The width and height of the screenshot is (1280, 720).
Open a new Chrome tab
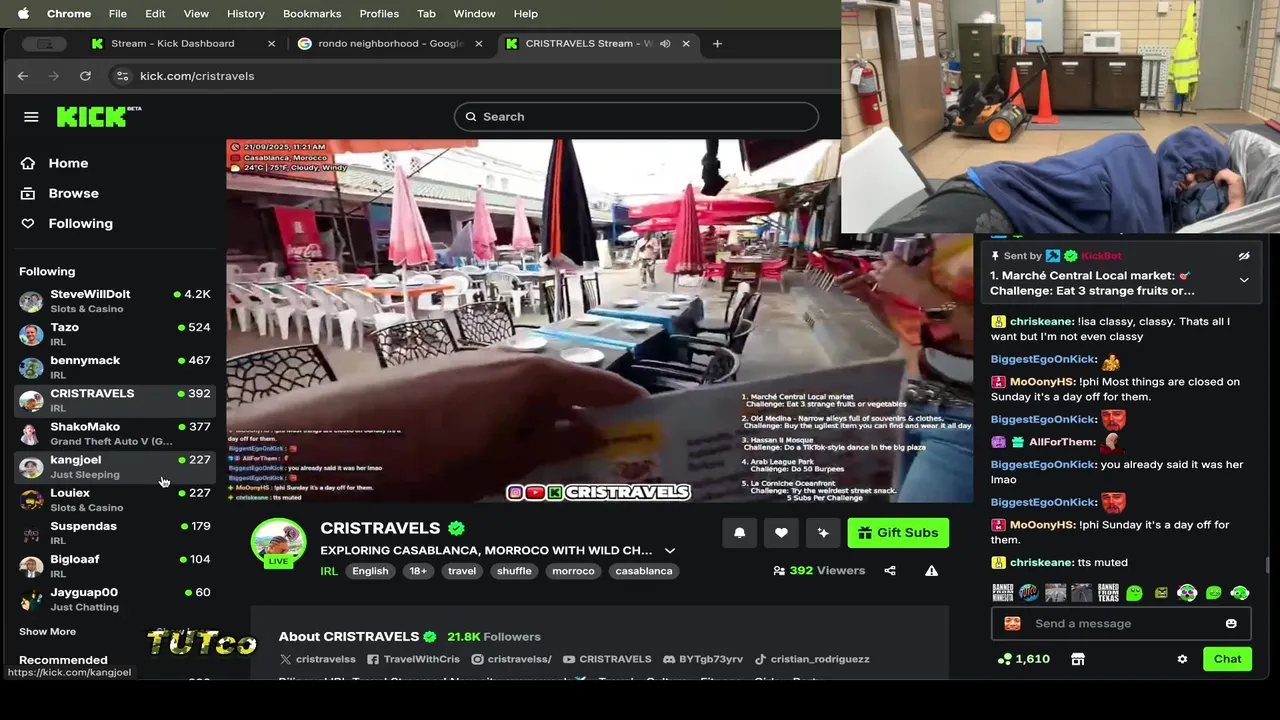click(x=717, y=43)
